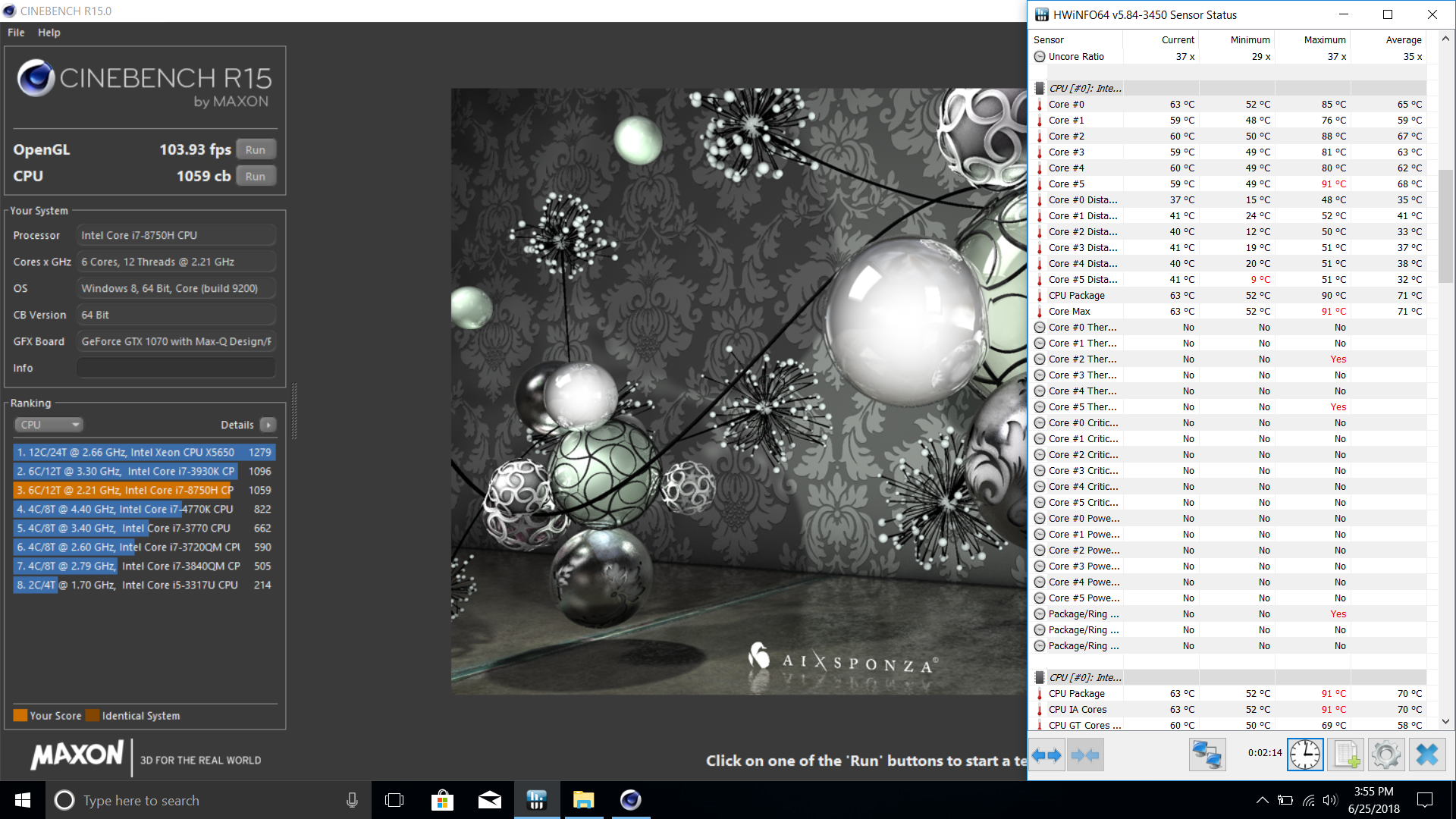1456x819 pixels.
Task: Select highlighted ranking entry i7-8750H 1059
Action: pyautogui.click(x=144, y=491)
